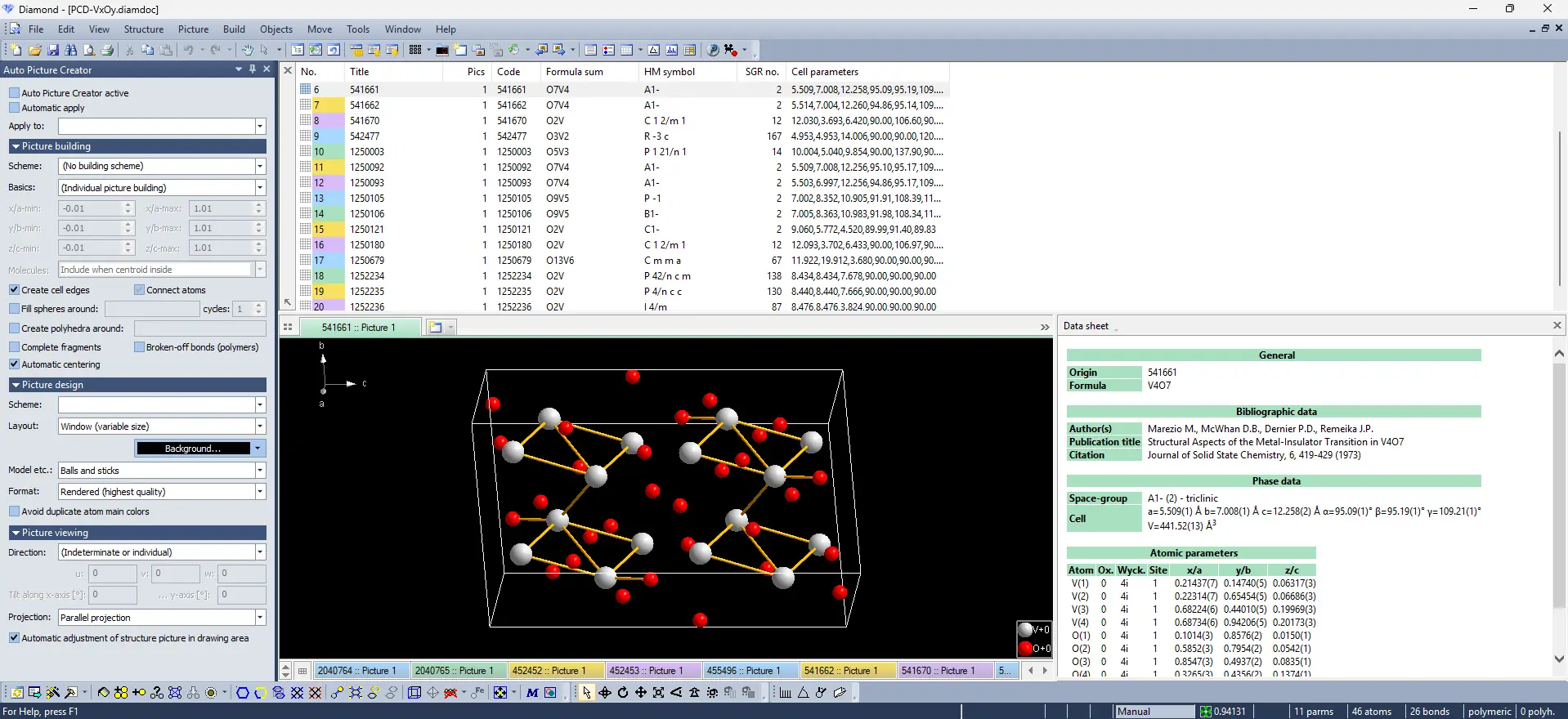1568x719 pixels.
Task: Click the Save document icon
Action: [x=53, y=50]
